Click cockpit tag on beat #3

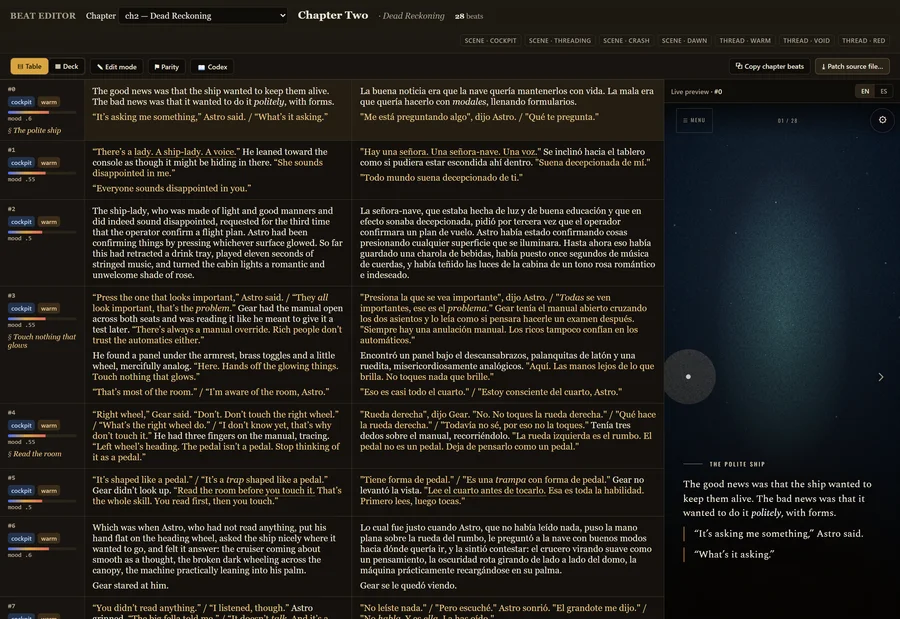(x=21, y=308)
